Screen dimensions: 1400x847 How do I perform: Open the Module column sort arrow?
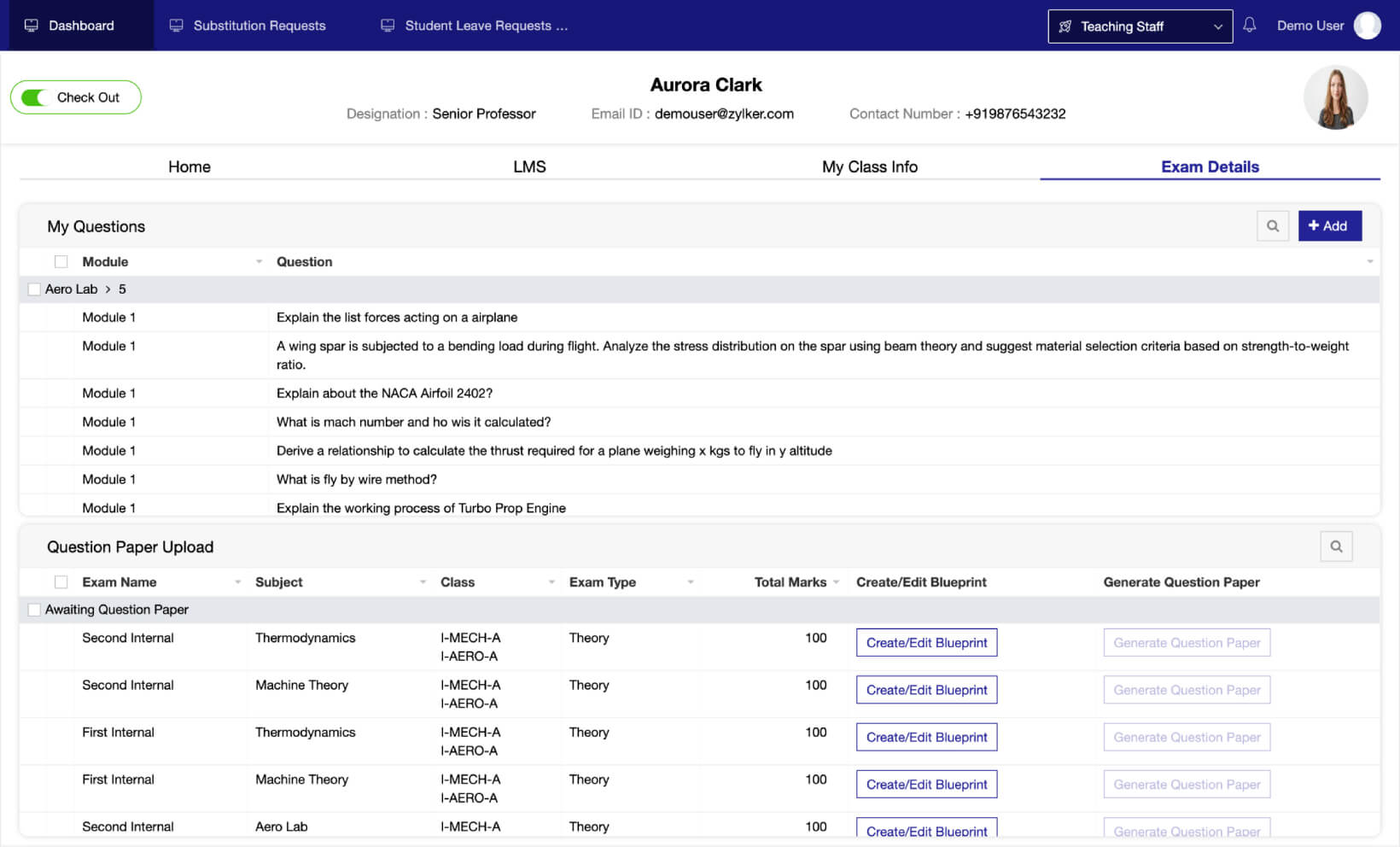coord(259,262)
